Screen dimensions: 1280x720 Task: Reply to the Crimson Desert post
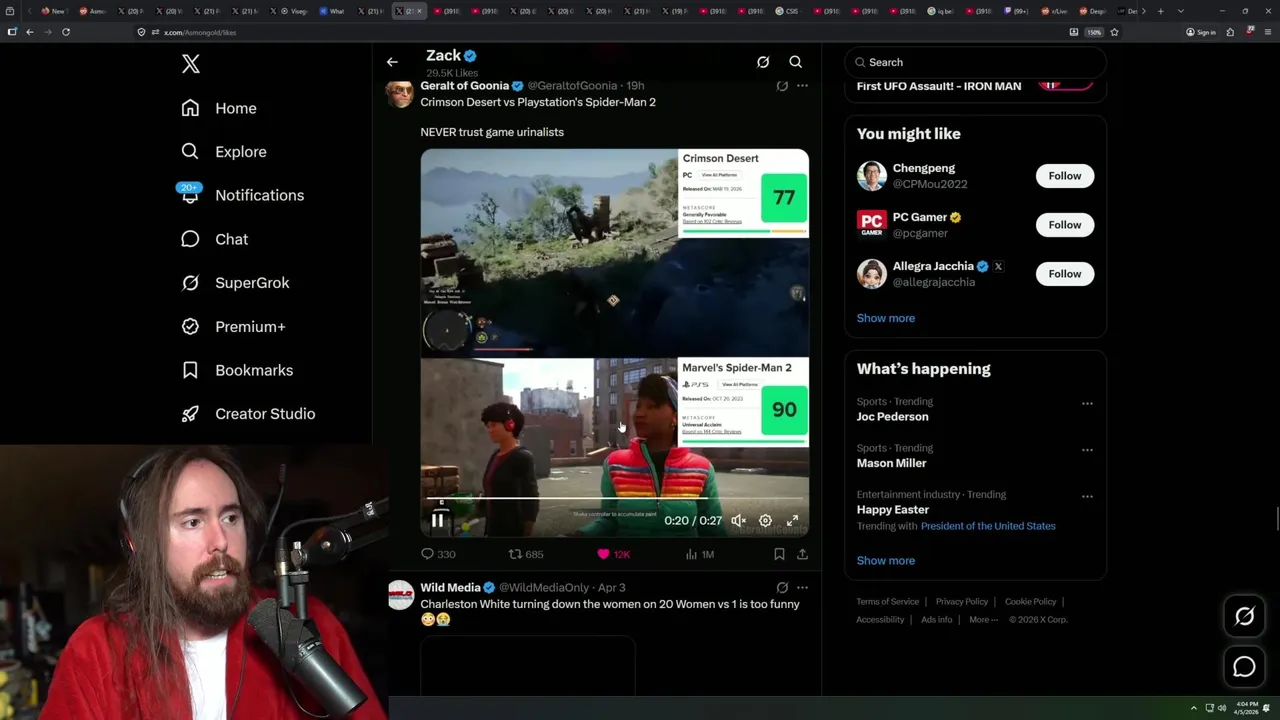click(x=438, y=554)
